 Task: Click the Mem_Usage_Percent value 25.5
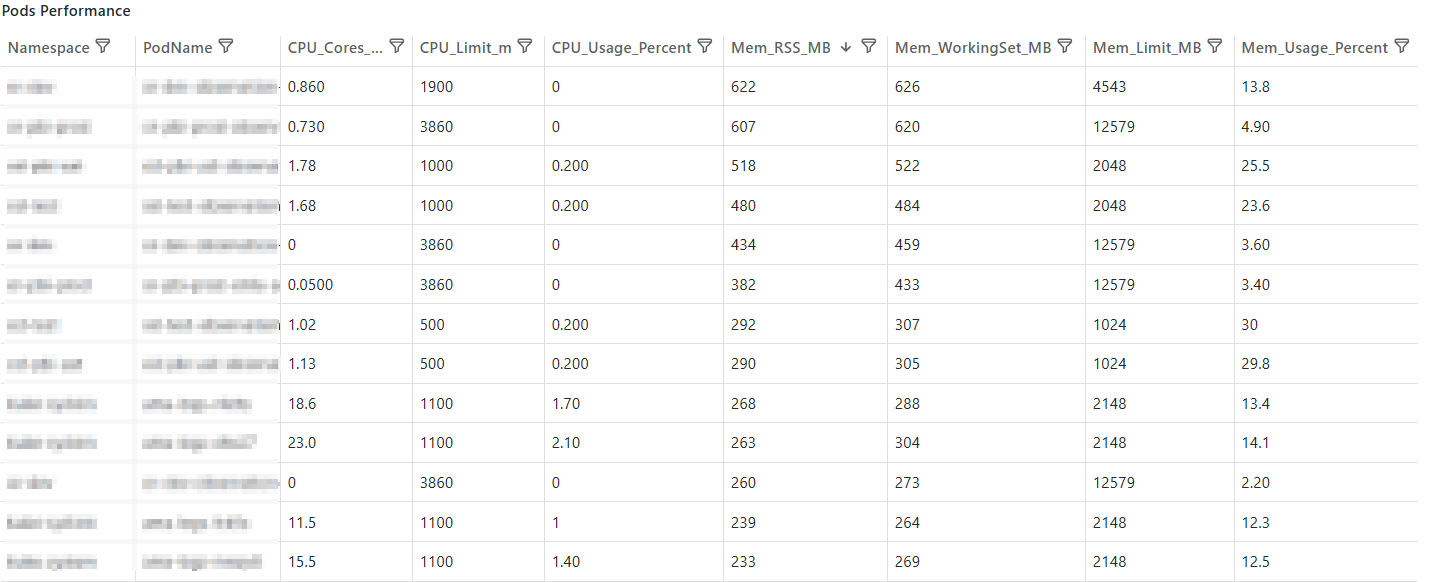click(x=1255, y=166)
